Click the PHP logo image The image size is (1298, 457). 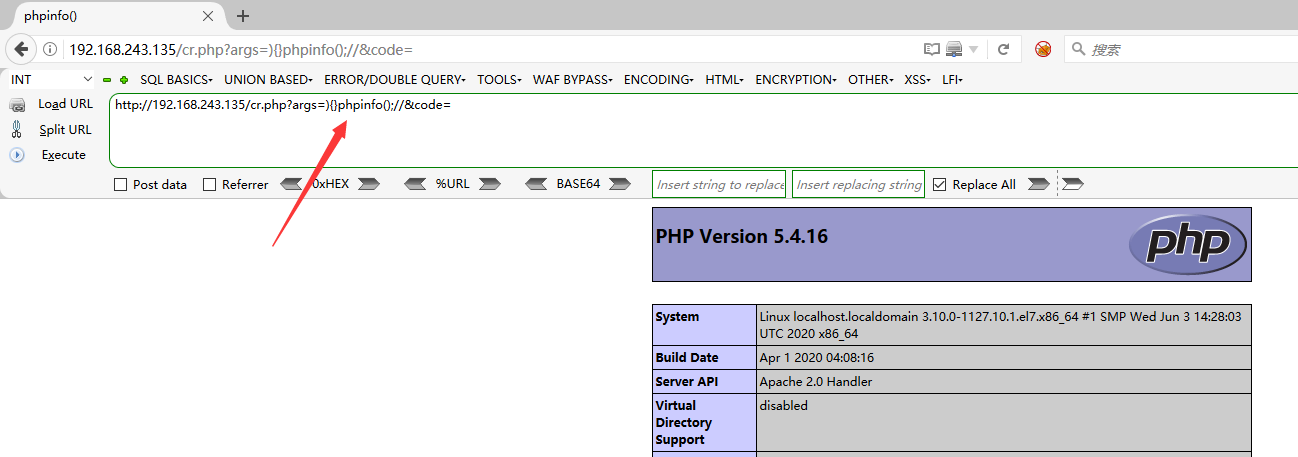coord(1187,244)
